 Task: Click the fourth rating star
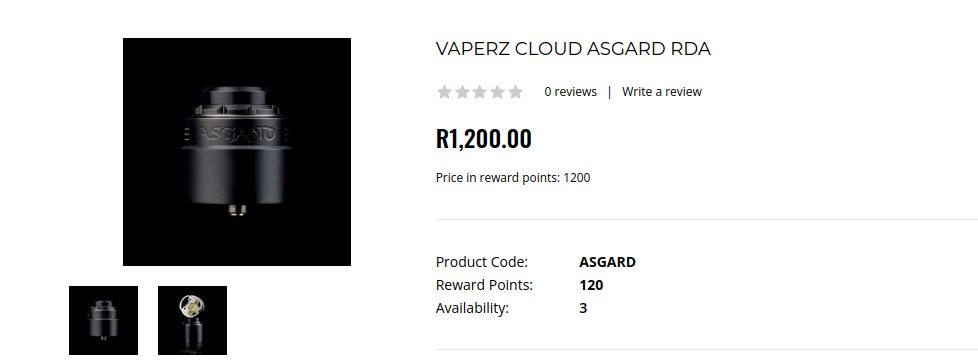pos(498,92)
